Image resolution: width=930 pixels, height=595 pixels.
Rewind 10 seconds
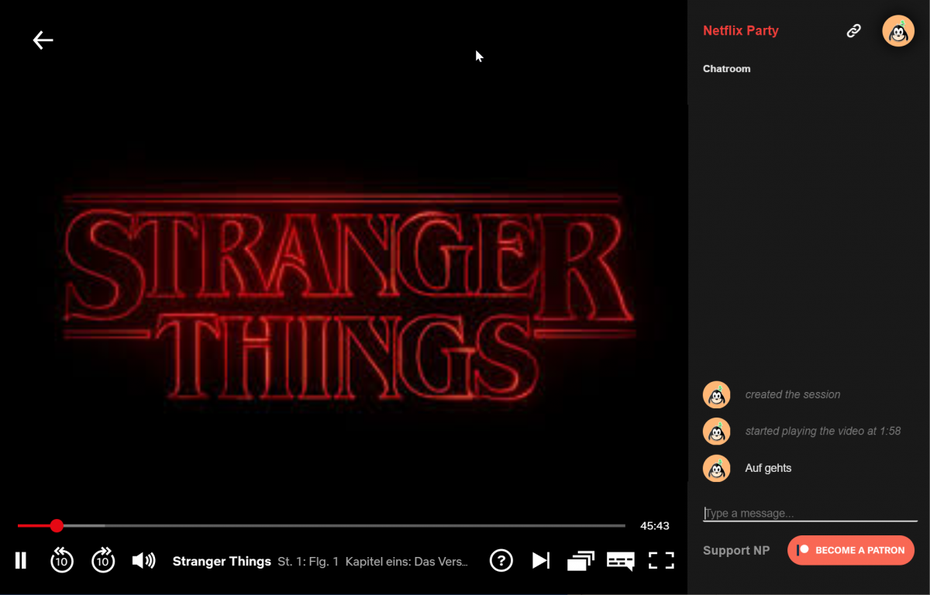pyautogui.click(x=62, y=560)
